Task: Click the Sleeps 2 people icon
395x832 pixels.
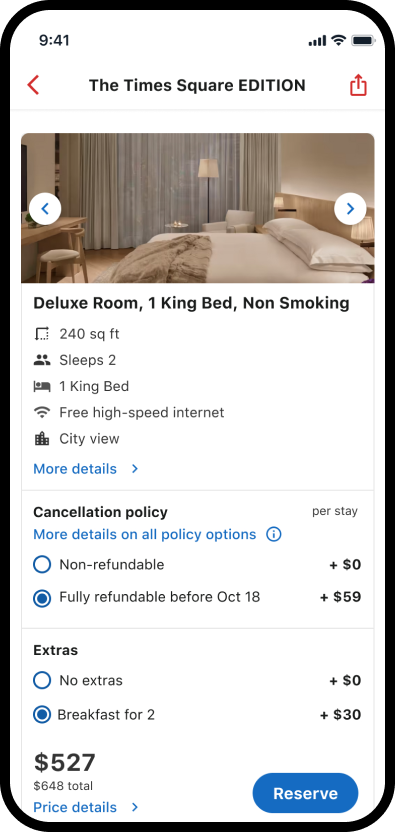Action: 41,360
